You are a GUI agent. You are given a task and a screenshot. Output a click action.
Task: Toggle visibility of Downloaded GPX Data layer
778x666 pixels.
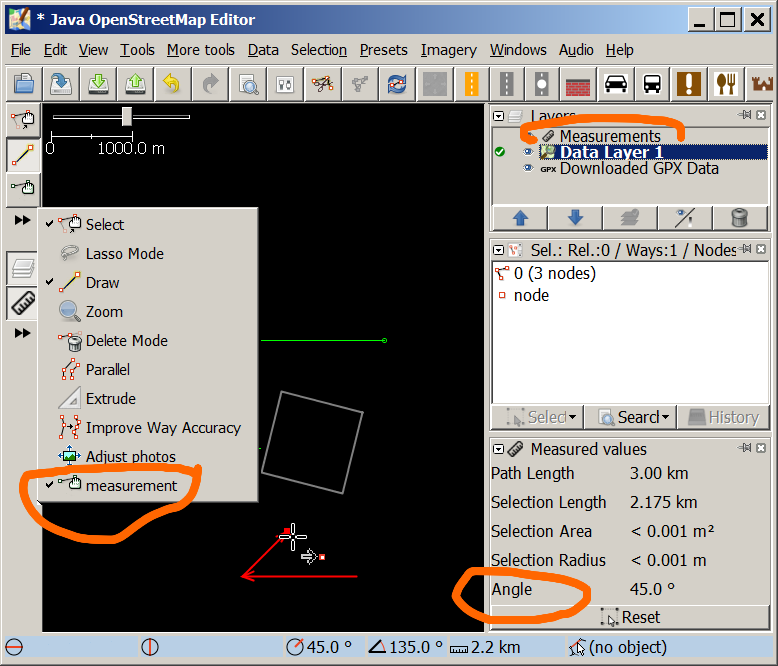(528, 168)
